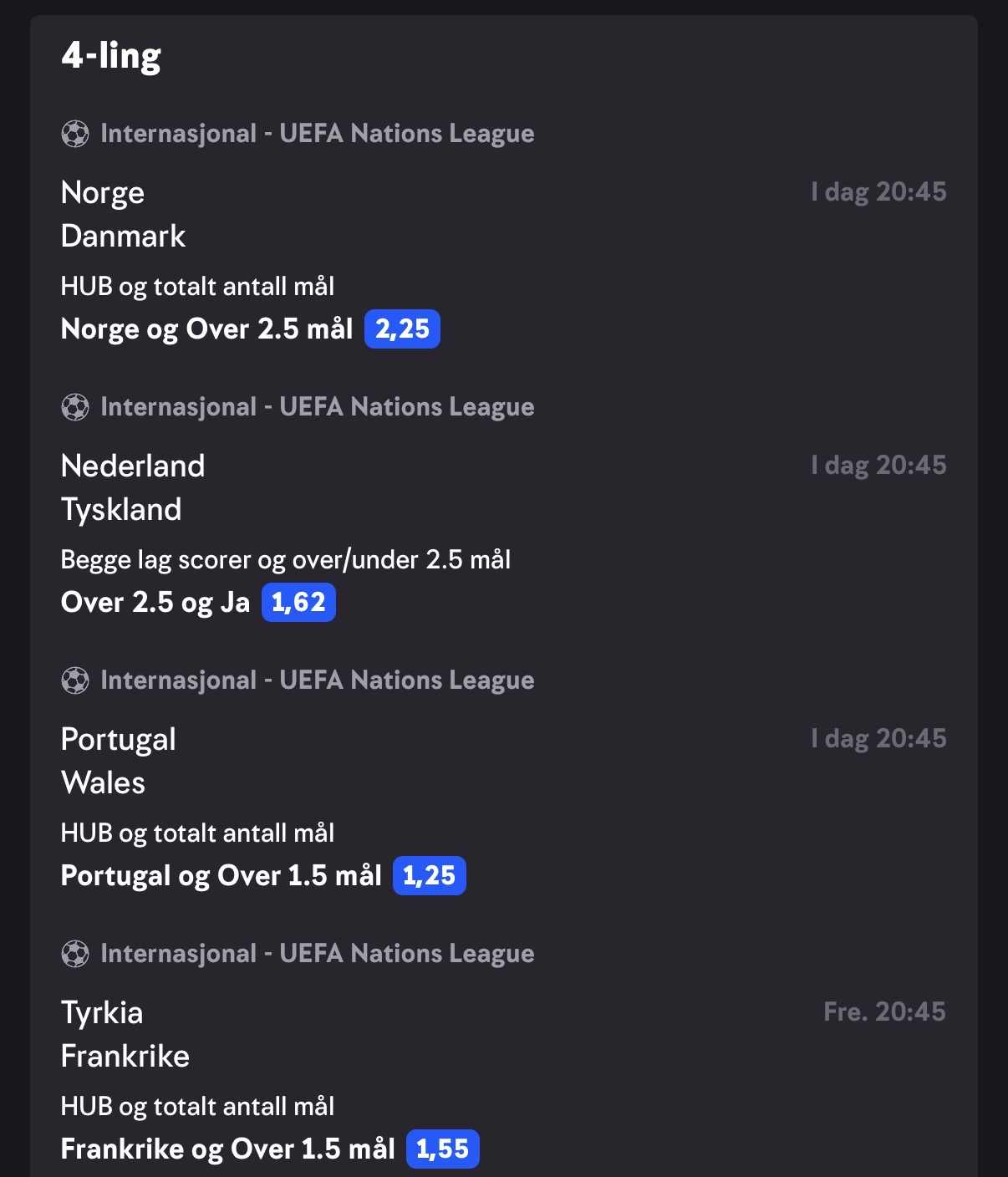Open the Frankrike team name
1008x1177 pixels.
click(x=125, y=1057)
